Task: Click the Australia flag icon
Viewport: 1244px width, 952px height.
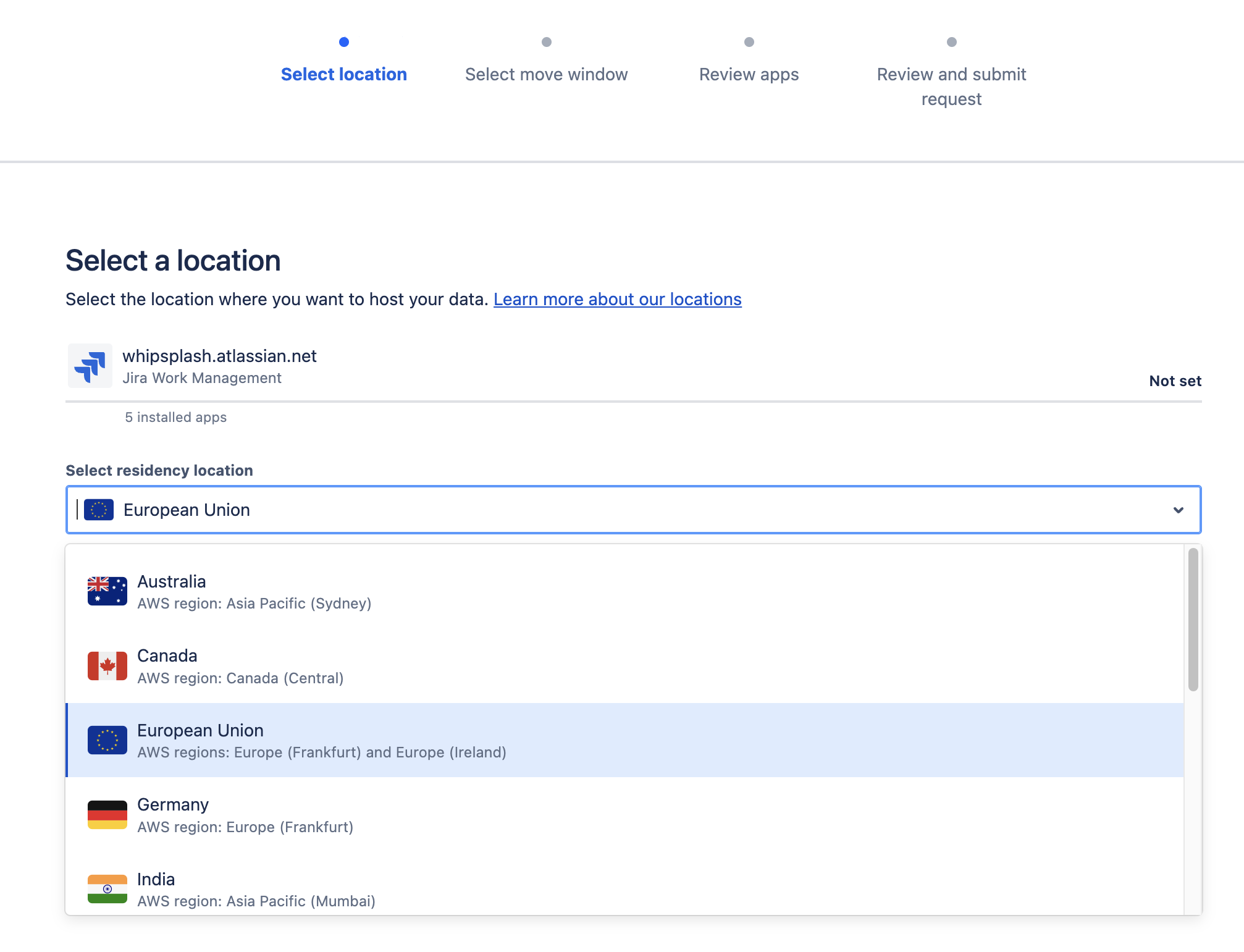Action: click(107, 591)
